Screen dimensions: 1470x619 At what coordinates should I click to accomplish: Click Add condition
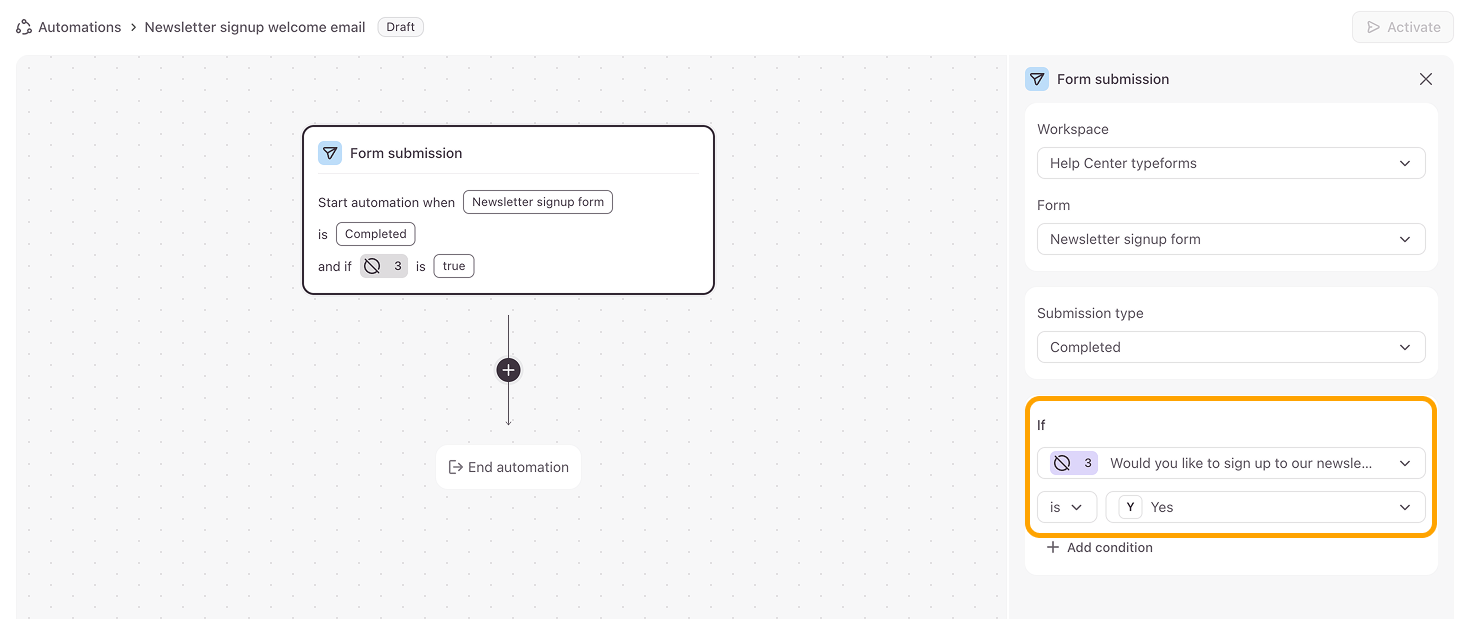click(1099, 547)
